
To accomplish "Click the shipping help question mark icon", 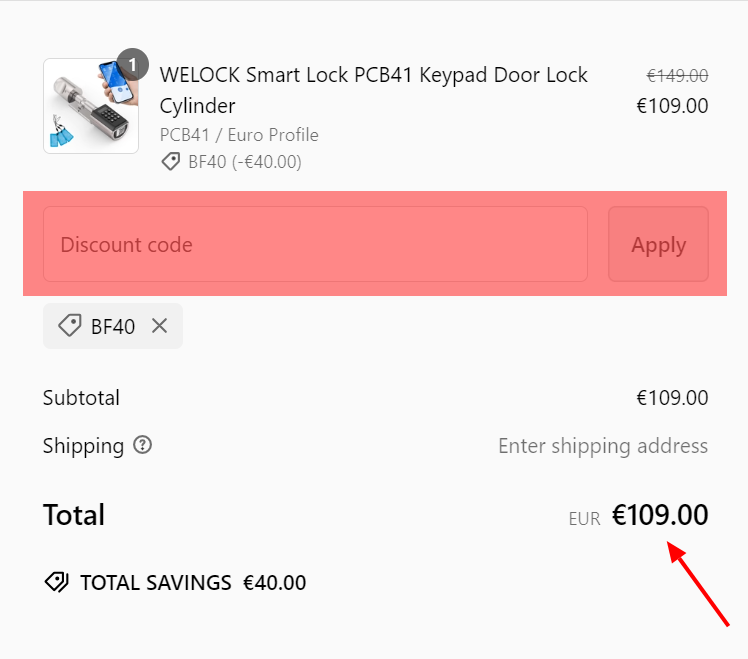I will (x=142, y=446).
